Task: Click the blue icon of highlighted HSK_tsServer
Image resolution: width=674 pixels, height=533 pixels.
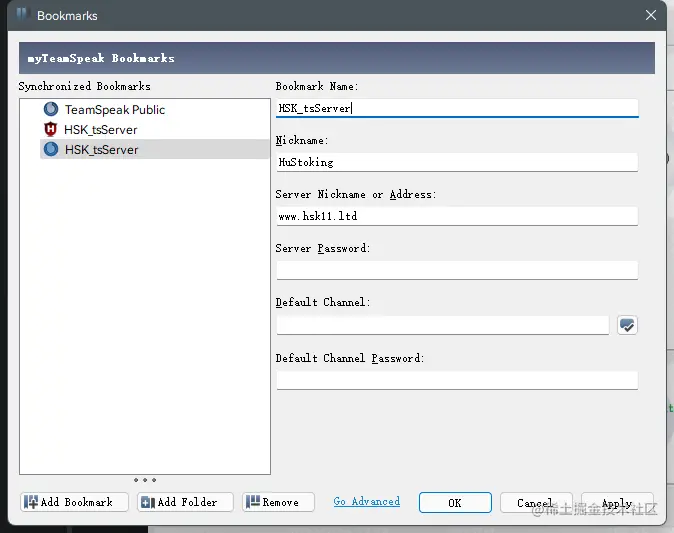Action: pyautogui.click(x=51, y=149)
